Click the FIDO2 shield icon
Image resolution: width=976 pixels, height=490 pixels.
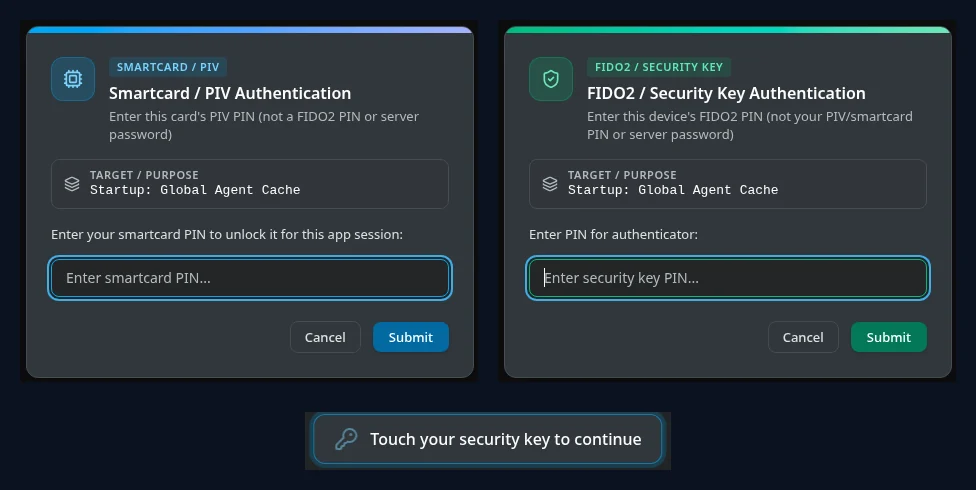click(x=551, y=79)
